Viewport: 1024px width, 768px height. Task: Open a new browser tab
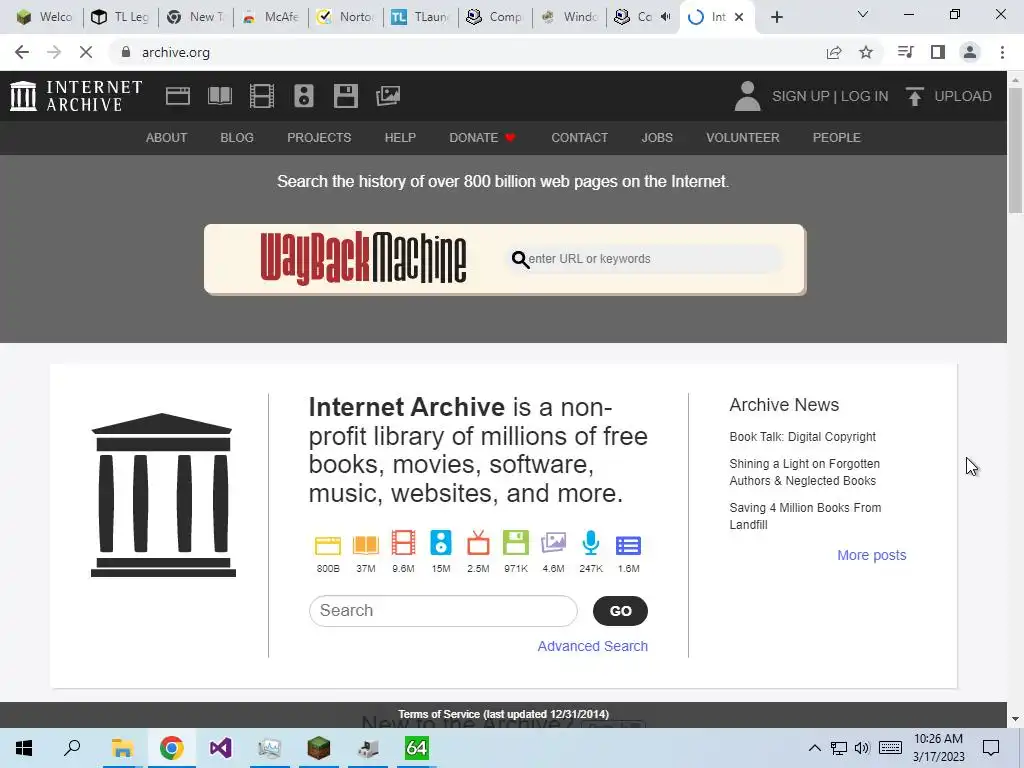[776, 17]
